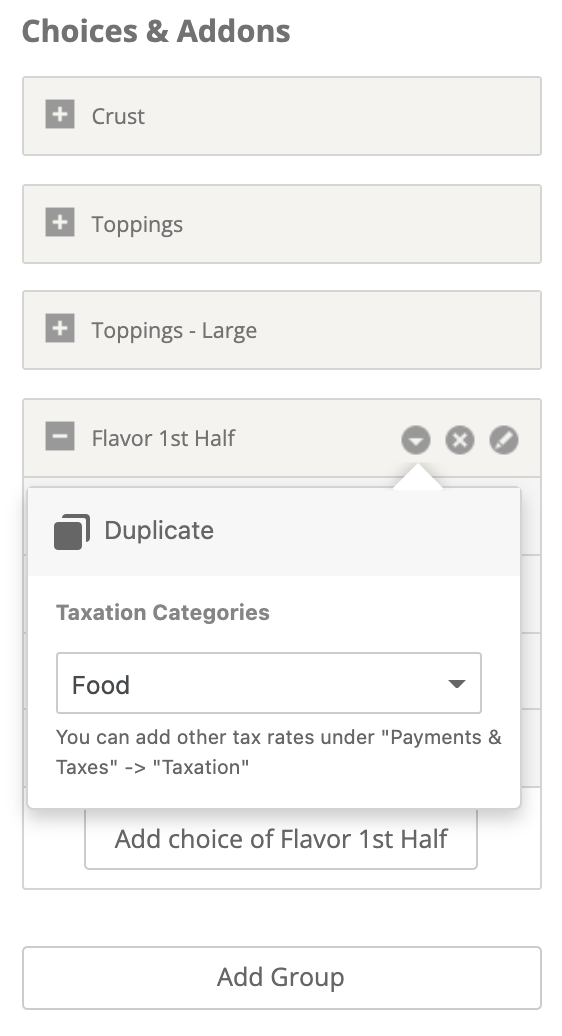The height and width of the screenshot is (1036, 562).
Task: Expand the Crust group plus icon
Action: 59,114
